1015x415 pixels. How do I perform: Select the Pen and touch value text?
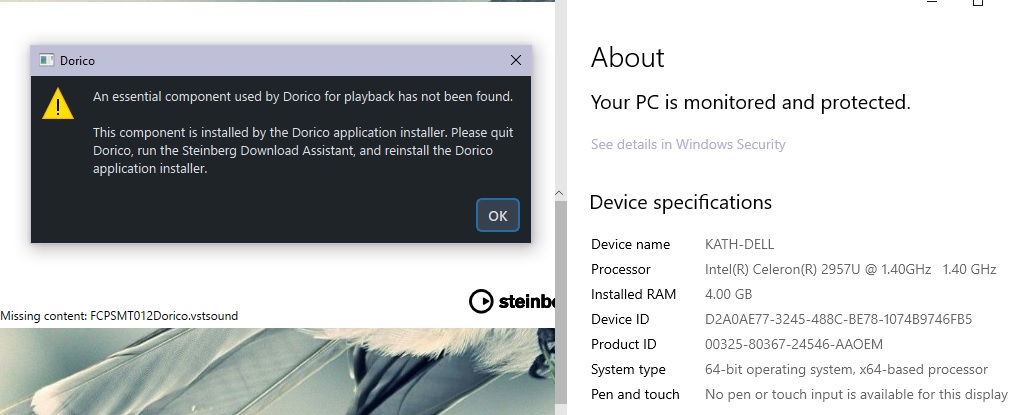[x=856, y=394]
